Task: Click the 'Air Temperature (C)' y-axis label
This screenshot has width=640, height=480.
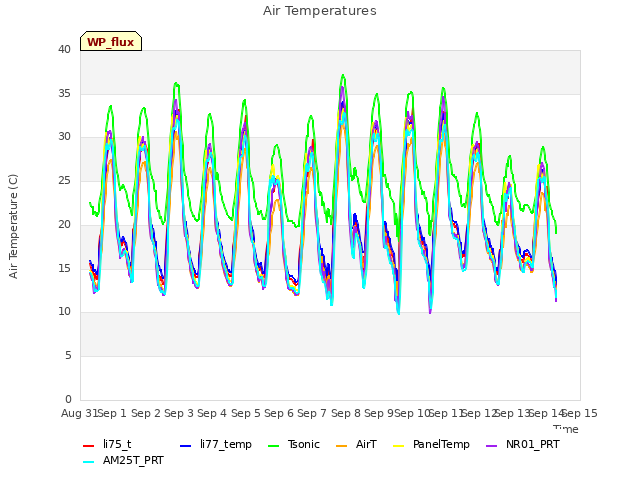Action: pos(13,226)
